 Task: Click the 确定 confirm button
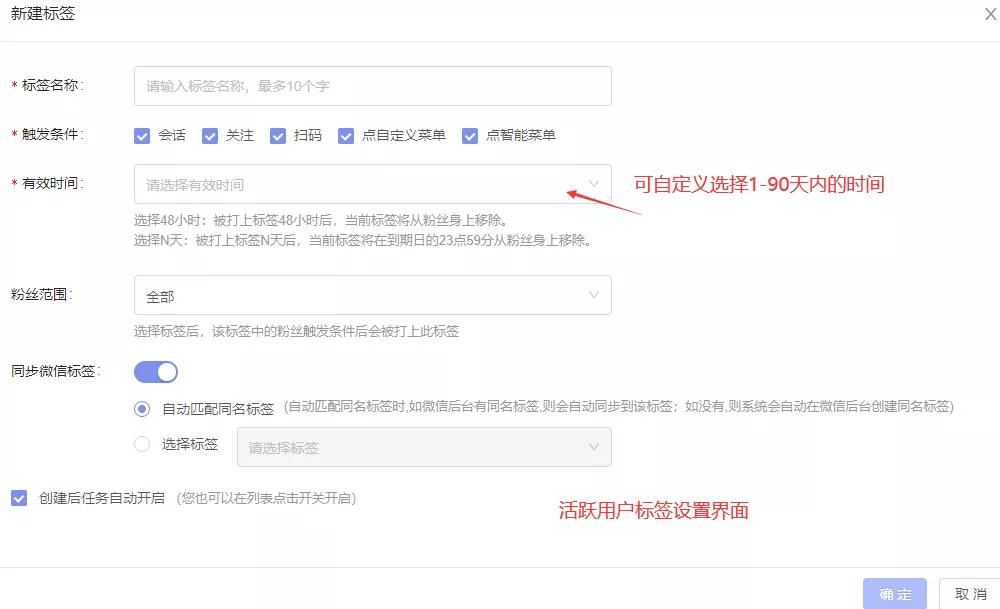(893, 593)
